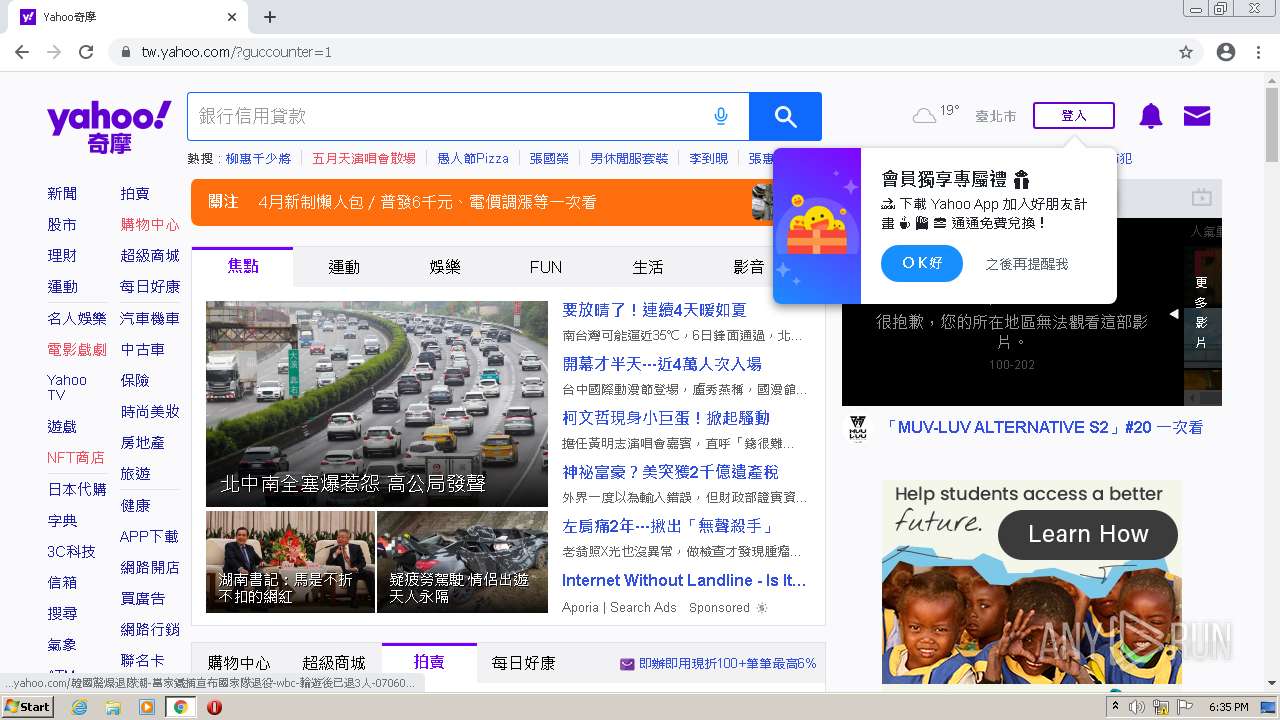
Task: Select the 焦點 news tab
Action: click(243, 267)
